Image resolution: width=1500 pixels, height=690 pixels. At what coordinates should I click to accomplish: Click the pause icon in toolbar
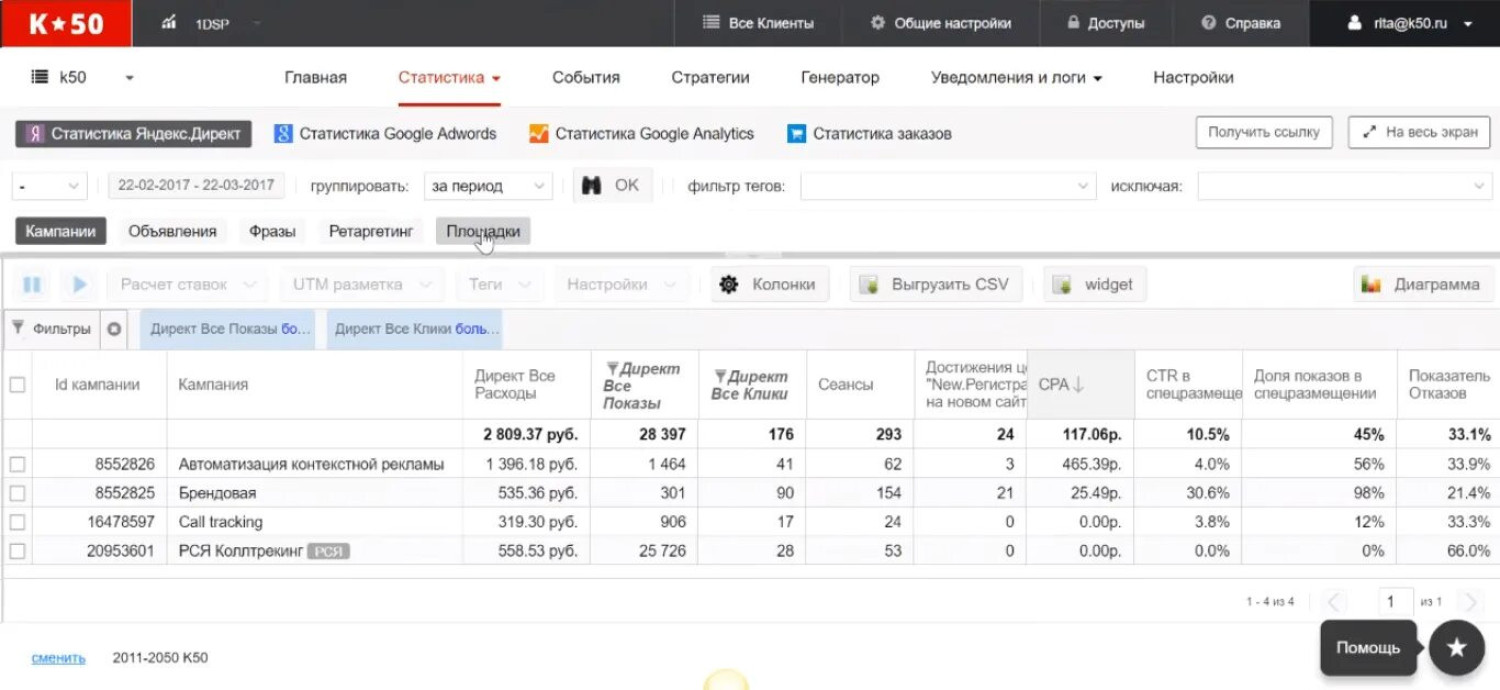pos(32,285)
